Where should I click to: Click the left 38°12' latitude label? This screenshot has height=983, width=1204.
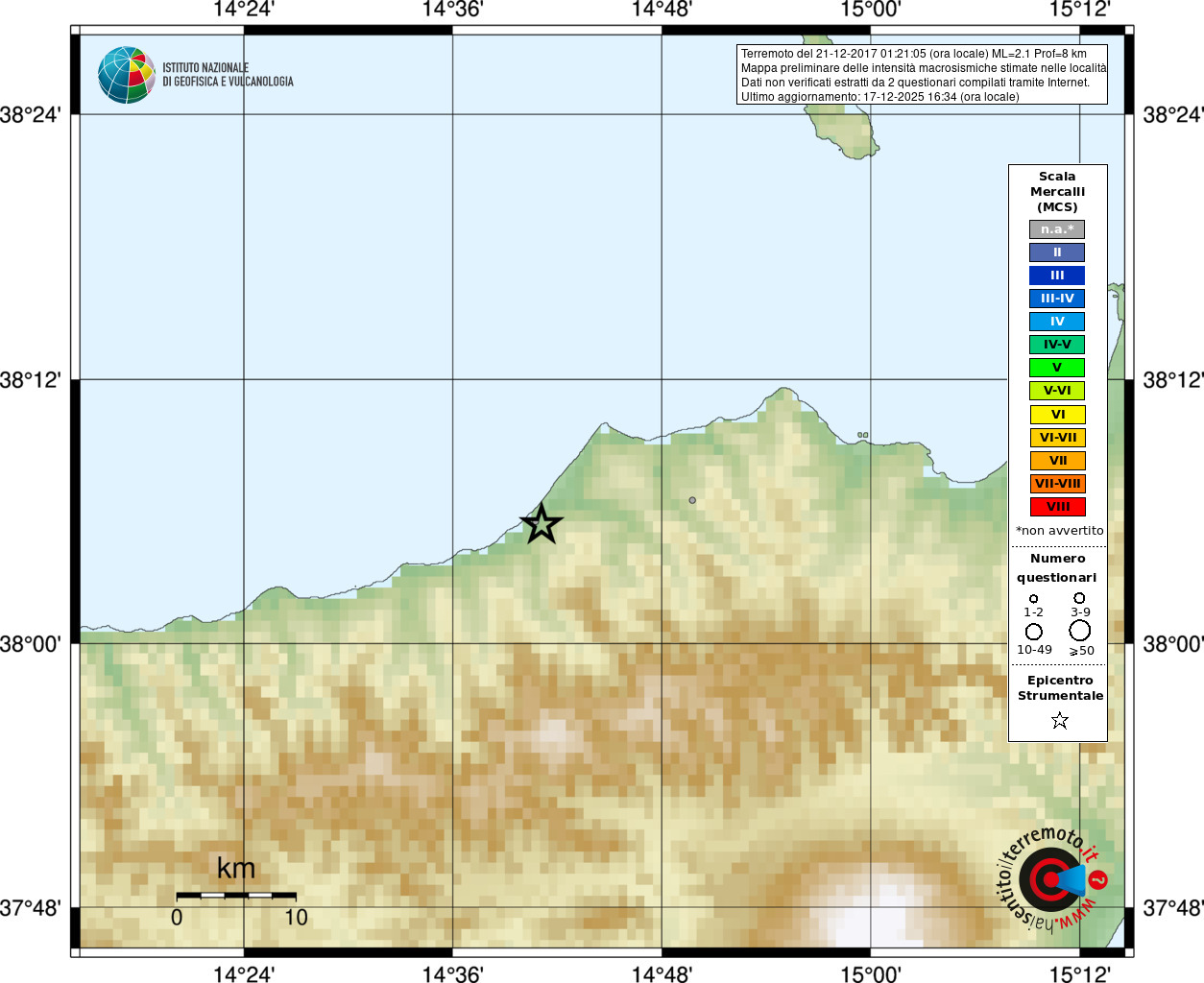pos(31,379)
